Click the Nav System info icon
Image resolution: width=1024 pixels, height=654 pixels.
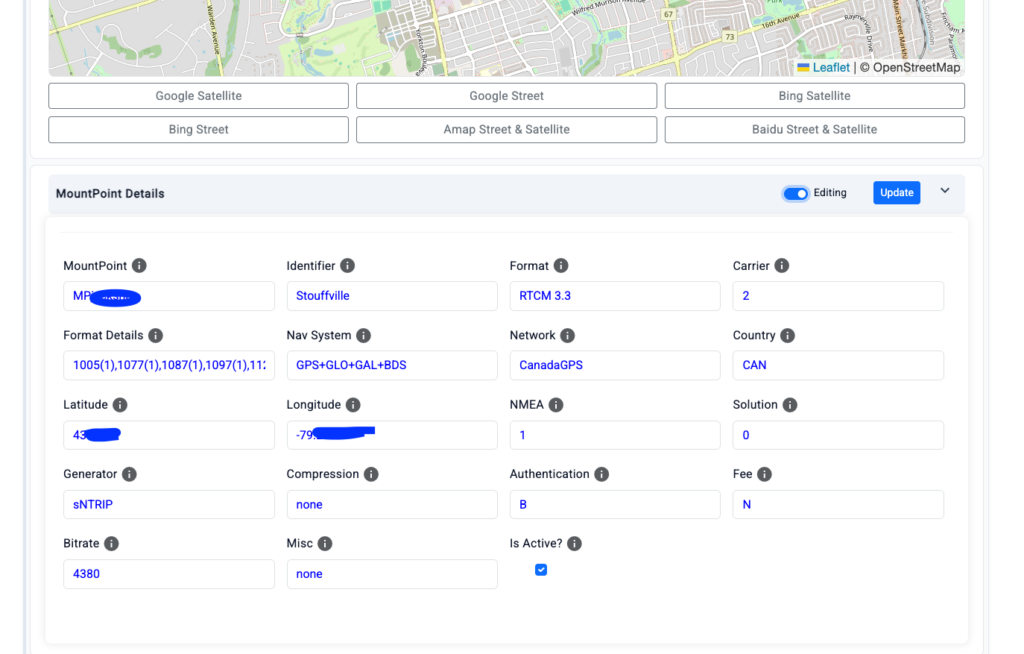[x=364, y=336]
